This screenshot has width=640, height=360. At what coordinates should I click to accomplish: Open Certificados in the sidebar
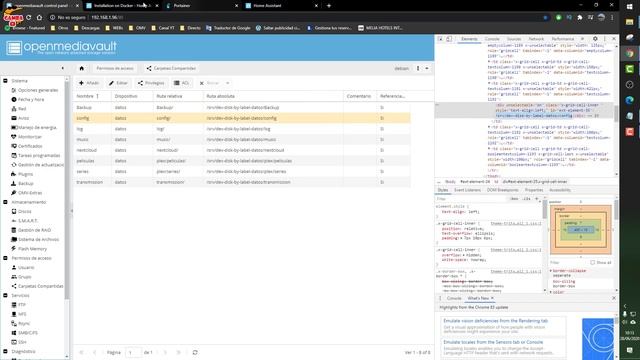(x=30, y=146)
